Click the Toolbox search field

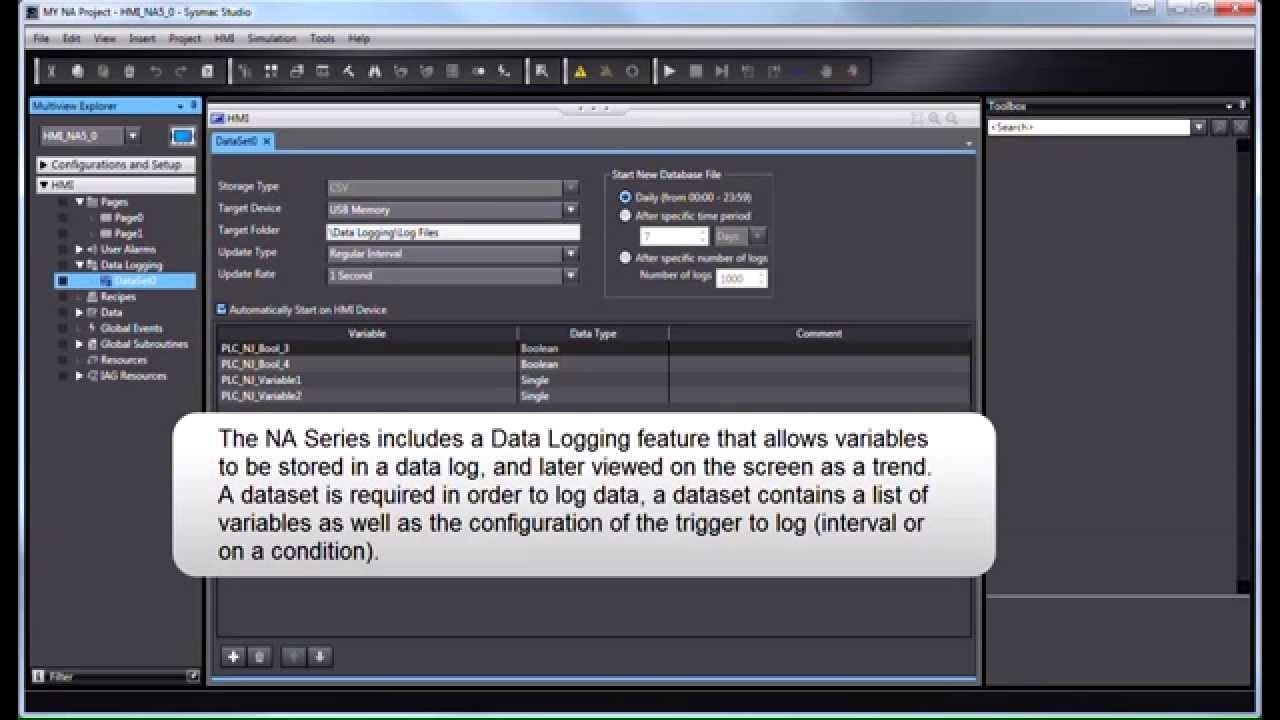(x=1089, y=128)
